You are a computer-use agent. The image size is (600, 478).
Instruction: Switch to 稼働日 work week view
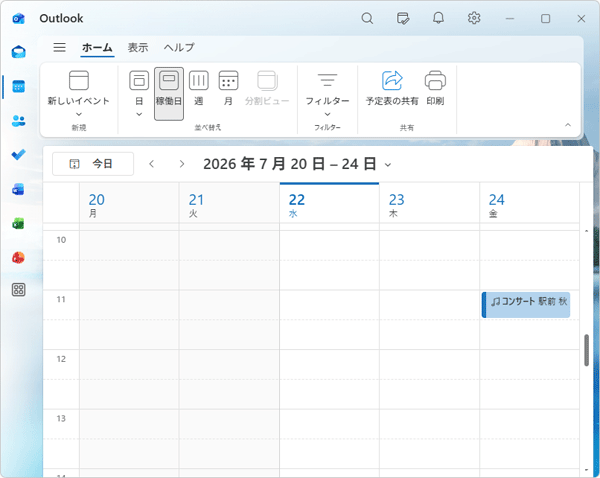click(x=169, y=94)
